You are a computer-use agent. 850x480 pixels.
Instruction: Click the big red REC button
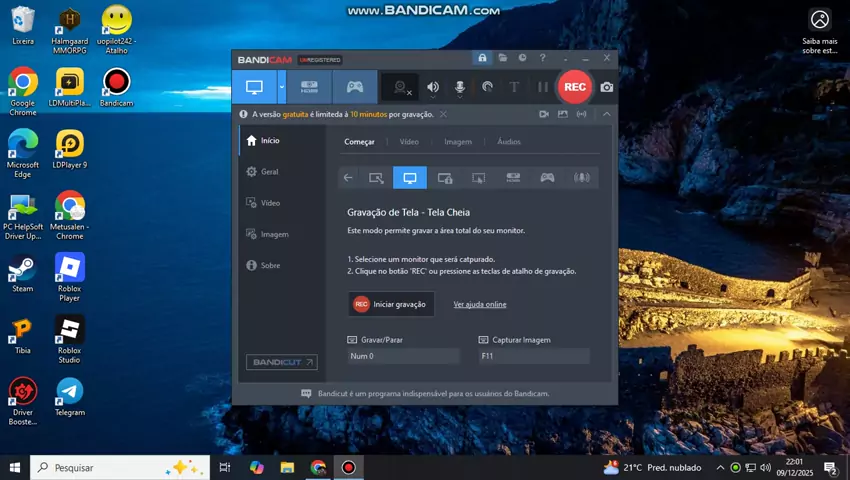575,87
